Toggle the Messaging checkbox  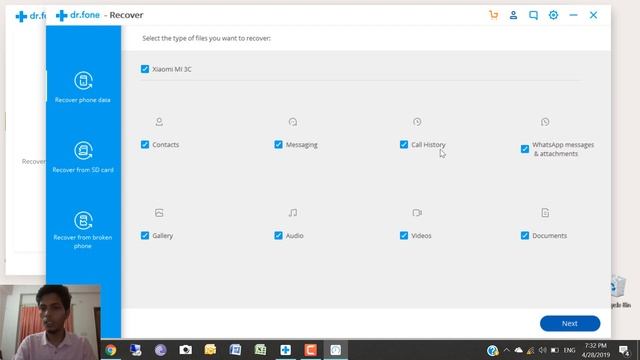pyautogui.click(x=278, y=144)
